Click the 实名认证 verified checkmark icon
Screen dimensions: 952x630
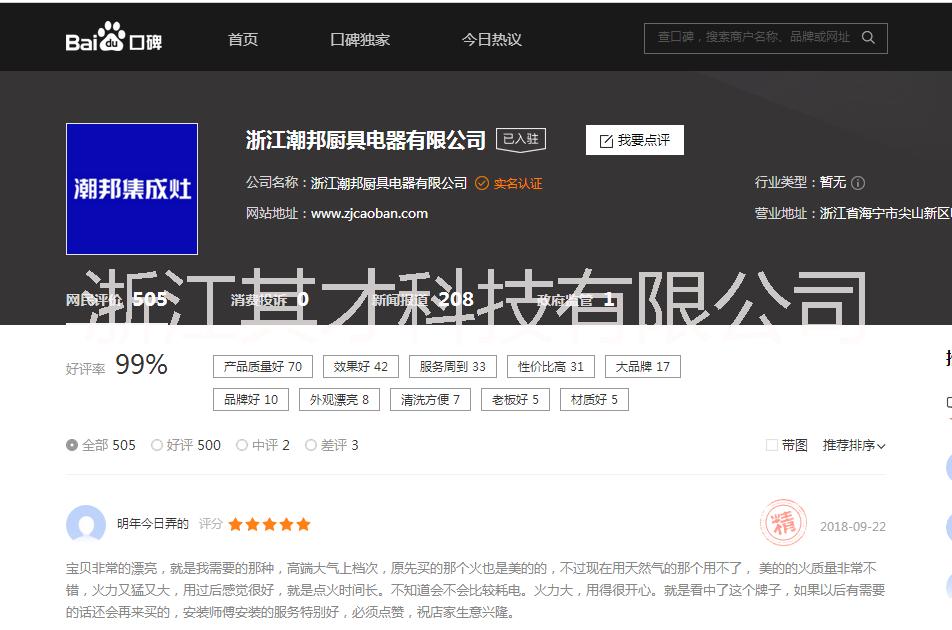tap(481, 183)
